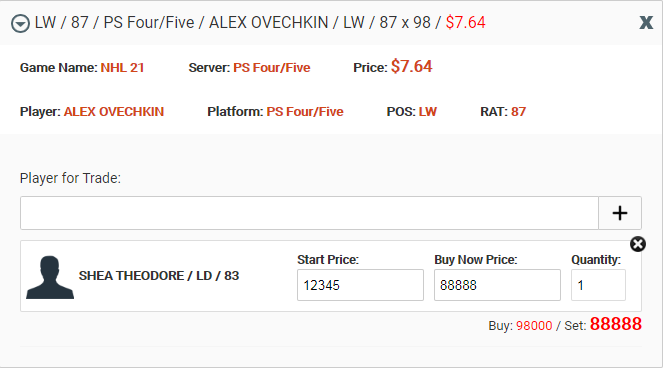This screenshot has height=368, width=663.
Task: Select the POS value LW
Action: tap(427, 112)
